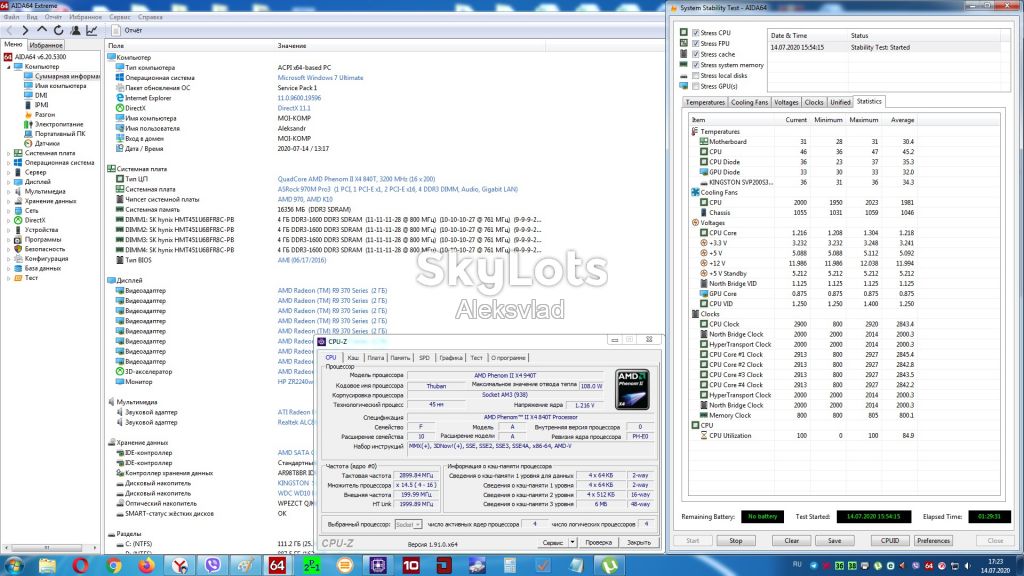
Task: Open the DirectX 11.1 link
Action: pyautogui.click(x=294, y=108)
